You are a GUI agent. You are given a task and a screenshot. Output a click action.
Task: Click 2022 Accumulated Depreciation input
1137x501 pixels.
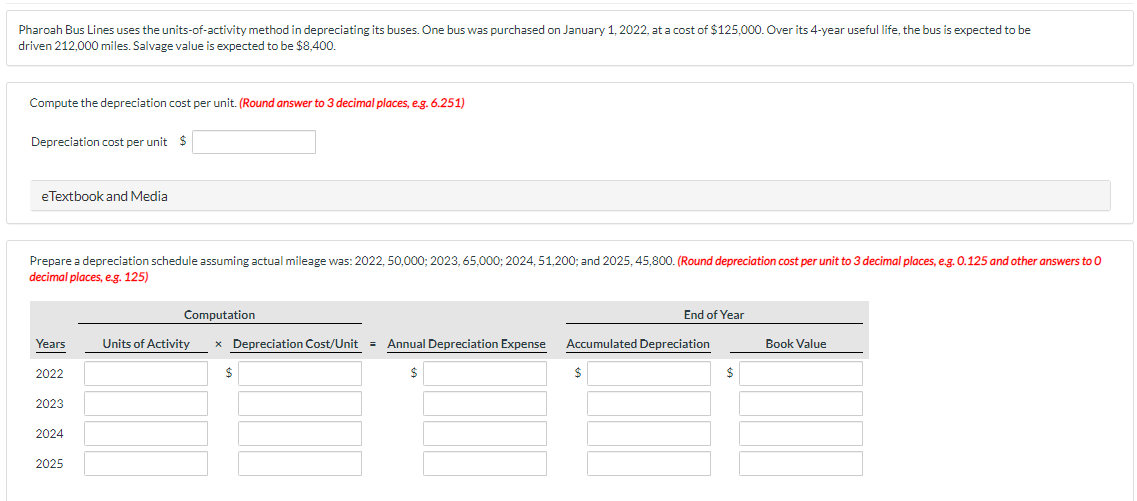[x=649, y=373]
